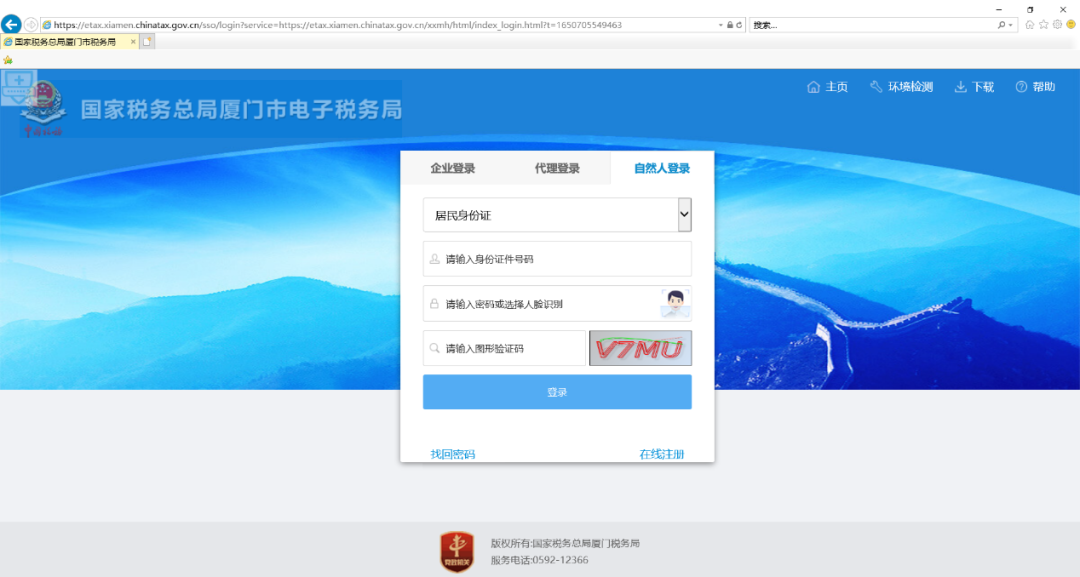Viewport: 1080px width, 577px height.
Task: Minimize the browser window
Action: click(x=999, y=10)
